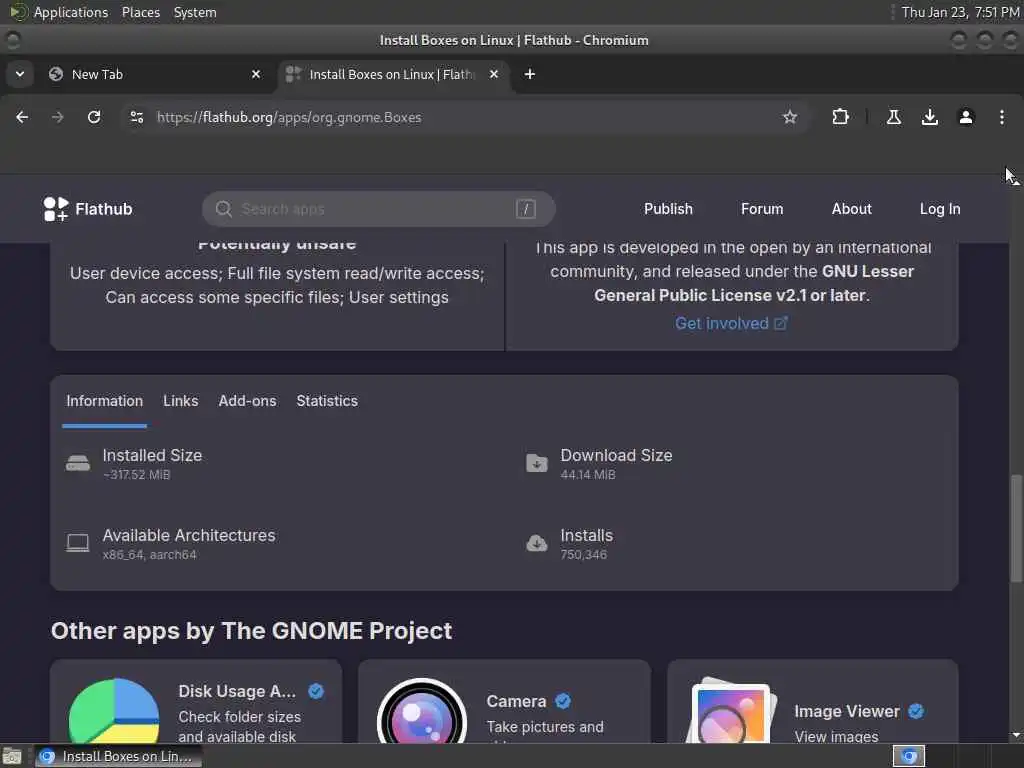Click the x86_64, aarch64 text

(x=149, y=554)
